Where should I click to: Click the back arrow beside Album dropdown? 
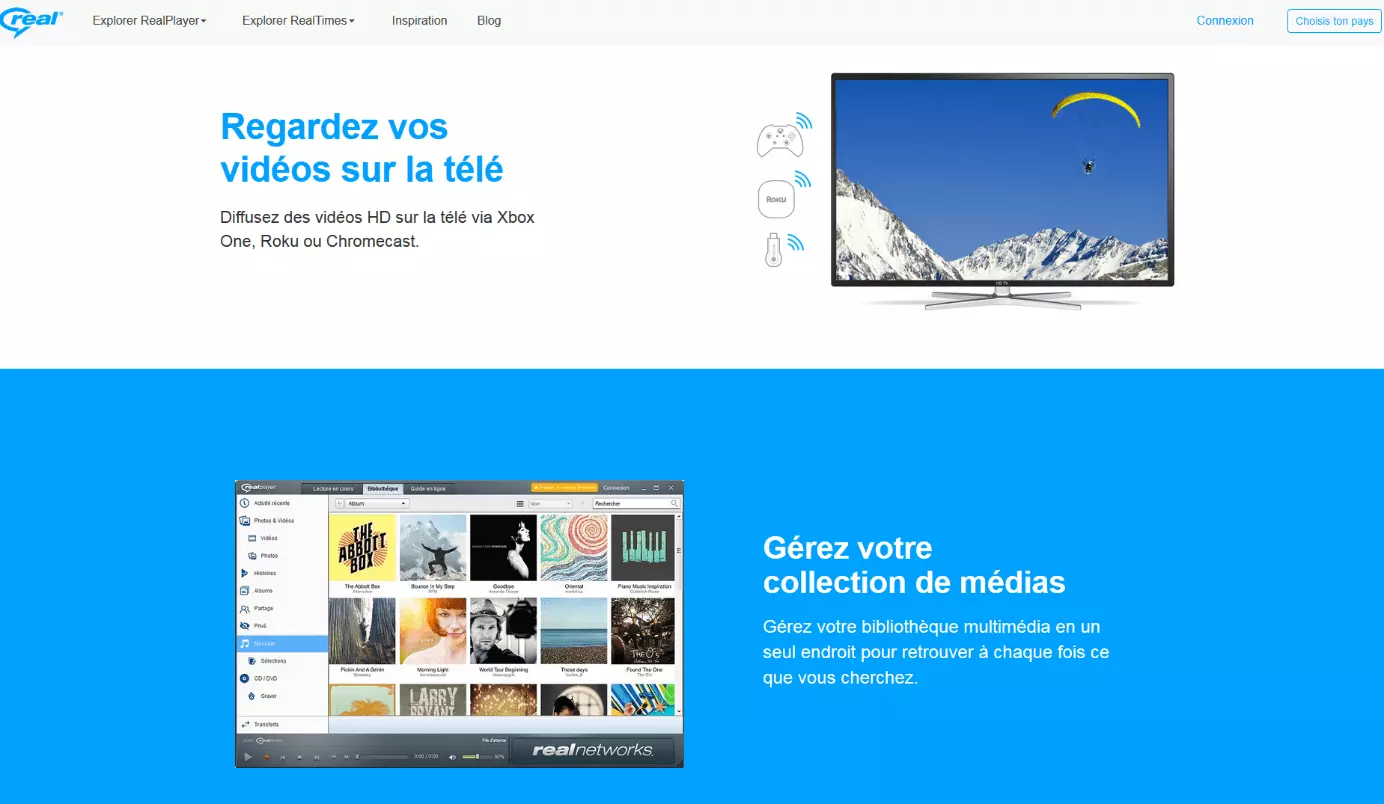339,503
